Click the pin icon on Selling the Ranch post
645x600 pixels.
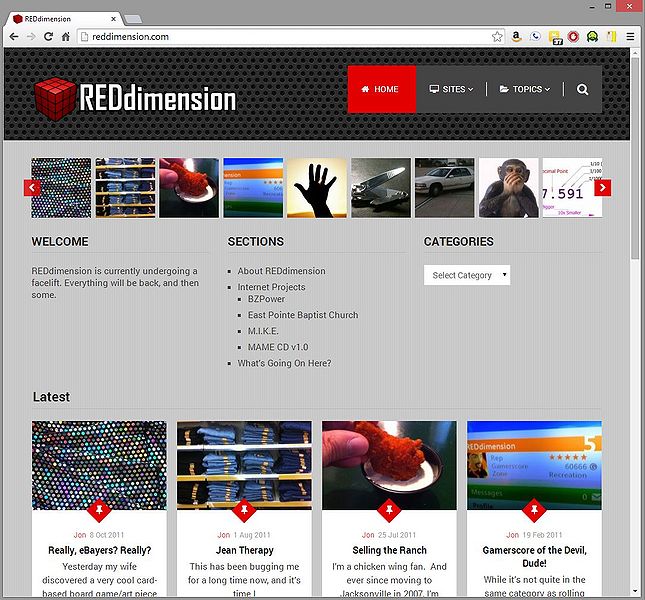[389, 510]
